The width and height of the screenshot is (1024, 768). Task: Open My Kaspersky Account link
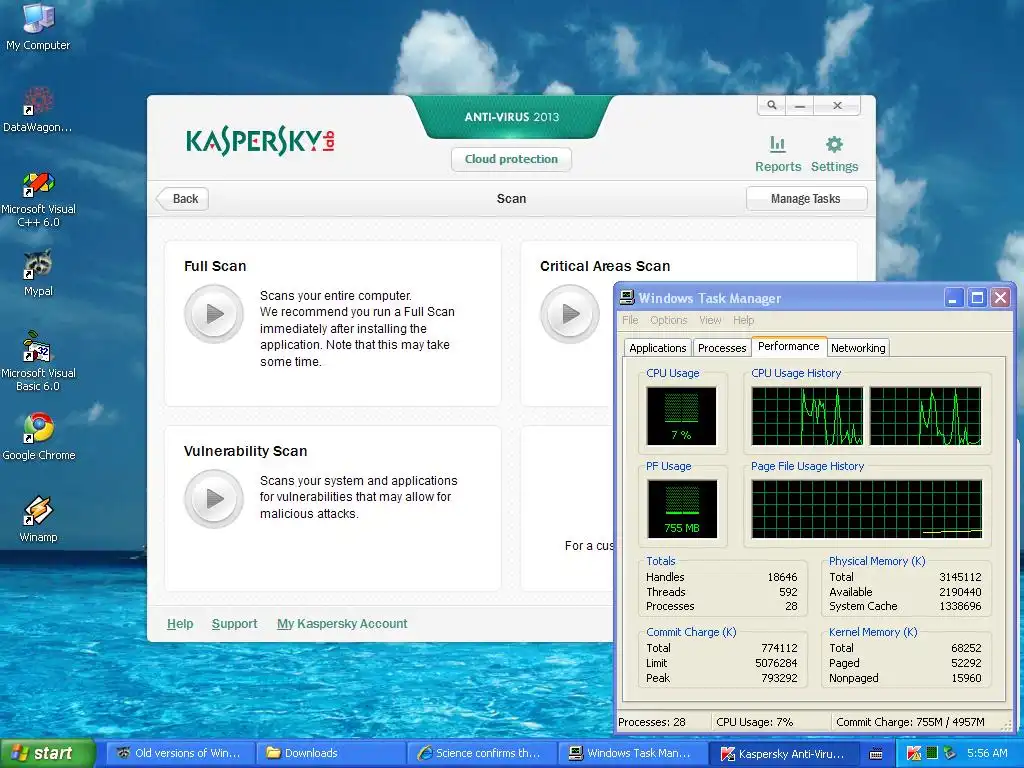[342, 624]
